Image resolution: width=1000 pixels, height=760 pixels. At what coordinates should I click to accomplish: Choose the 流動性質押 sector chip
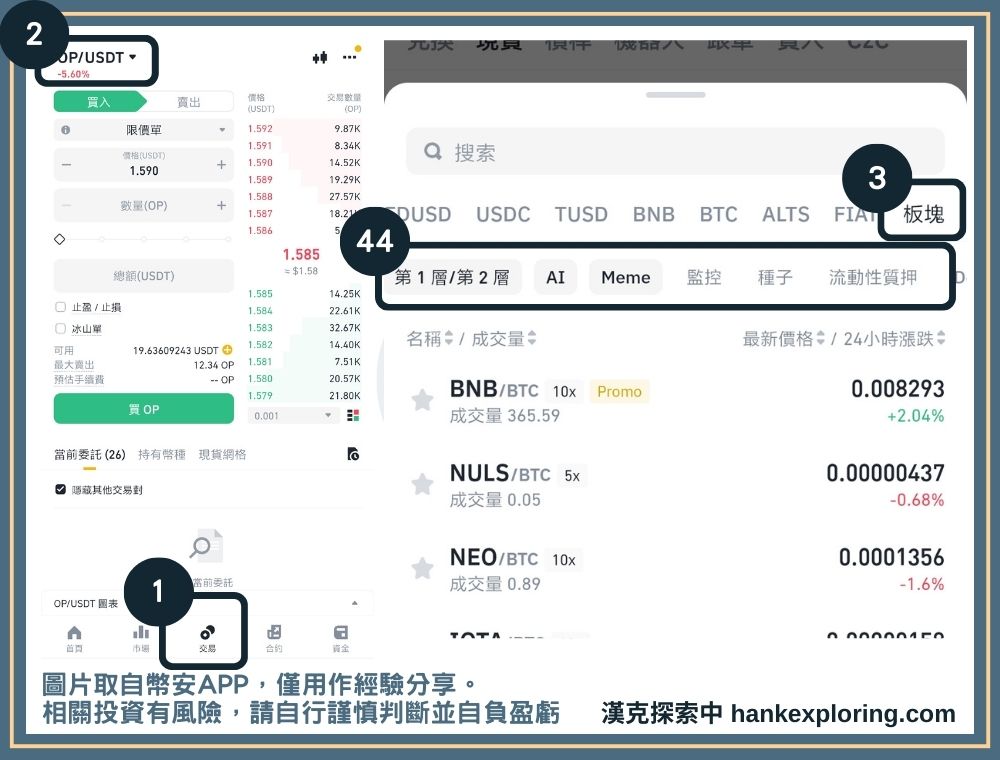tap(872, 277)
